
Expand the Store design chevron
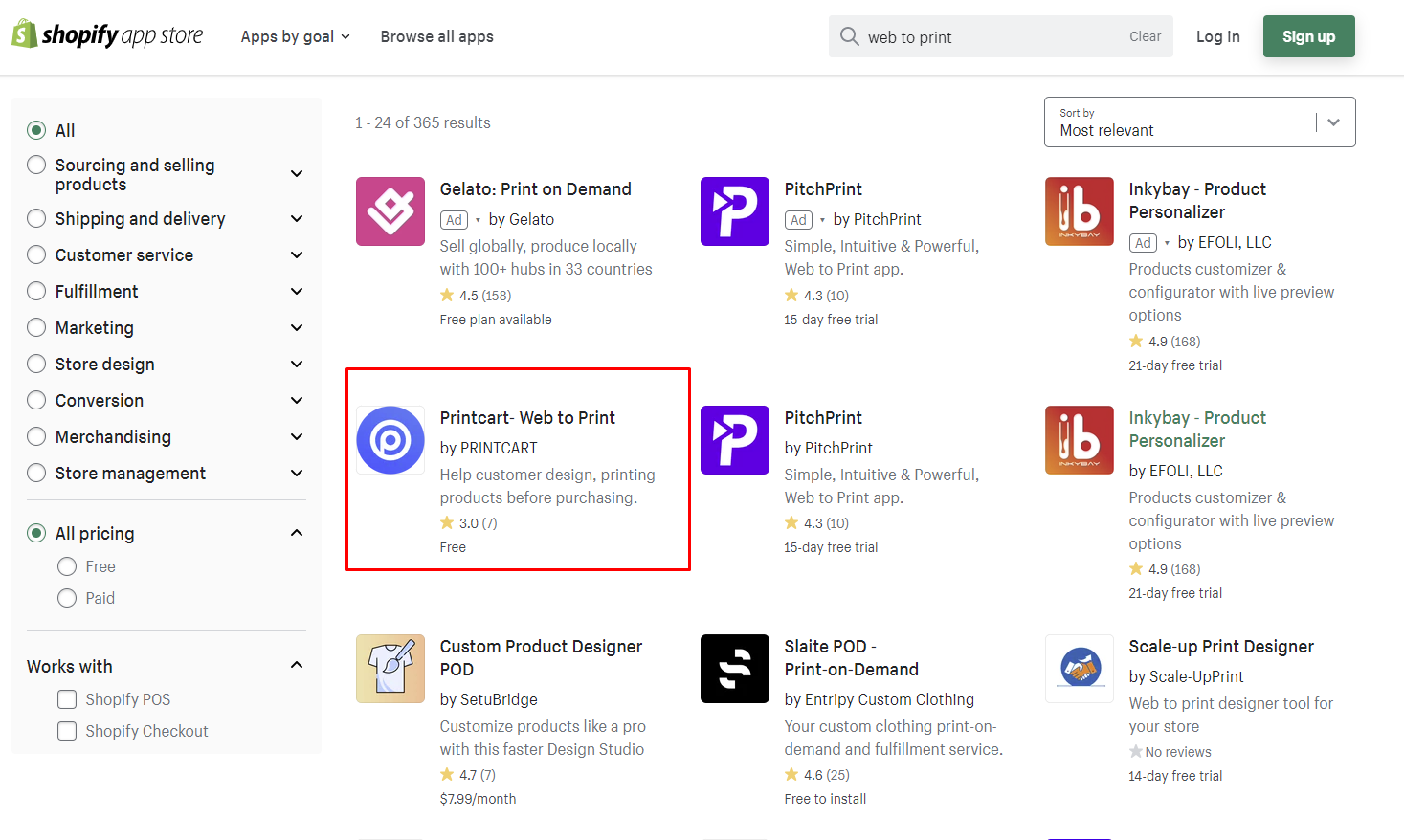[x=297, y=364]
